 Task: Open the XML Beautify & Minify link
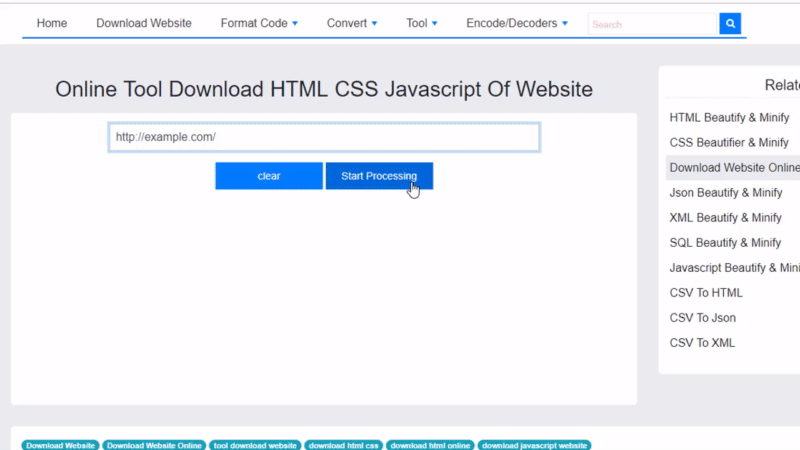point(725,218)
